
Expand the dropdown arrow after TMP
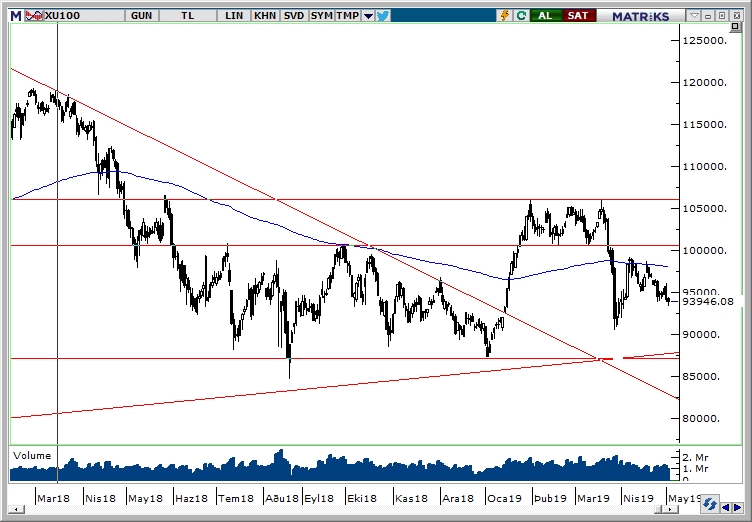368,16
